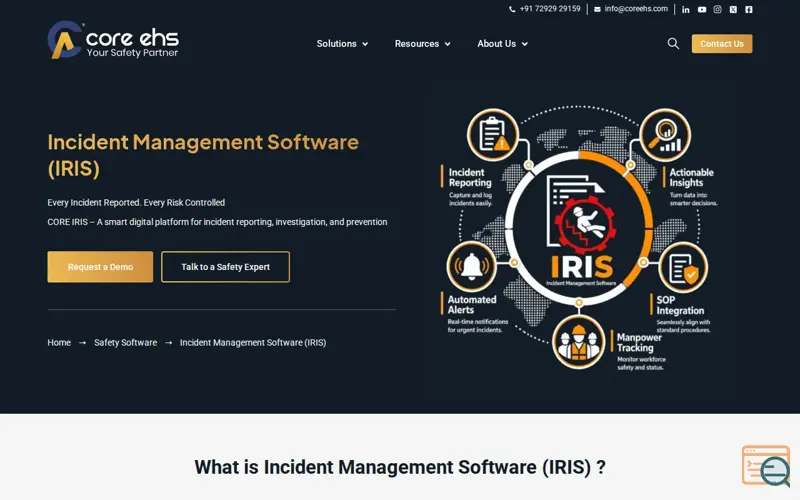
Task: Click 'Every Incident Reported. Every Risk Controlled' text
Action: click(136, 203)
